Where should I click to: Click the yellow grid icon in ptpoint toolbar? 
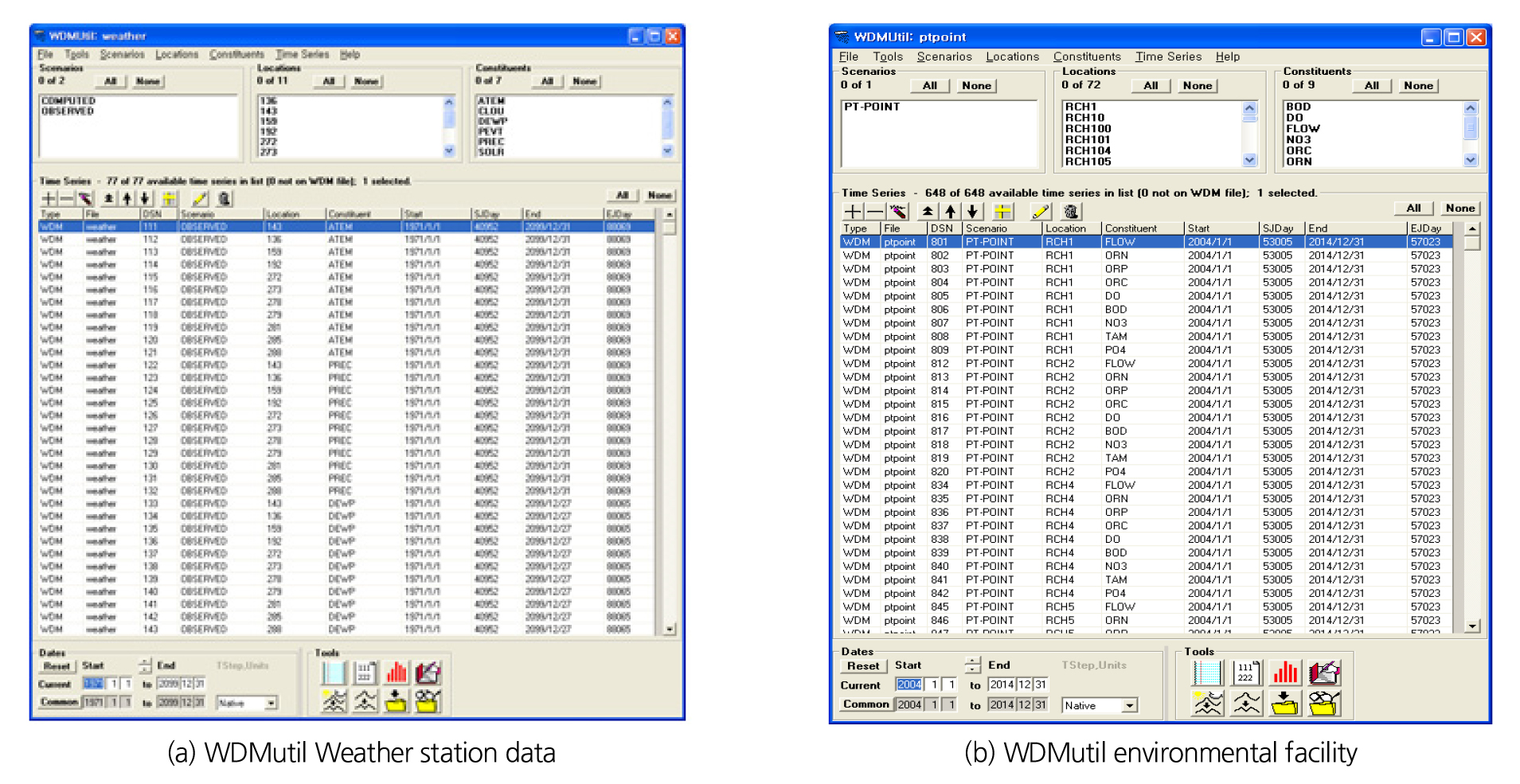pos(1002,211)
